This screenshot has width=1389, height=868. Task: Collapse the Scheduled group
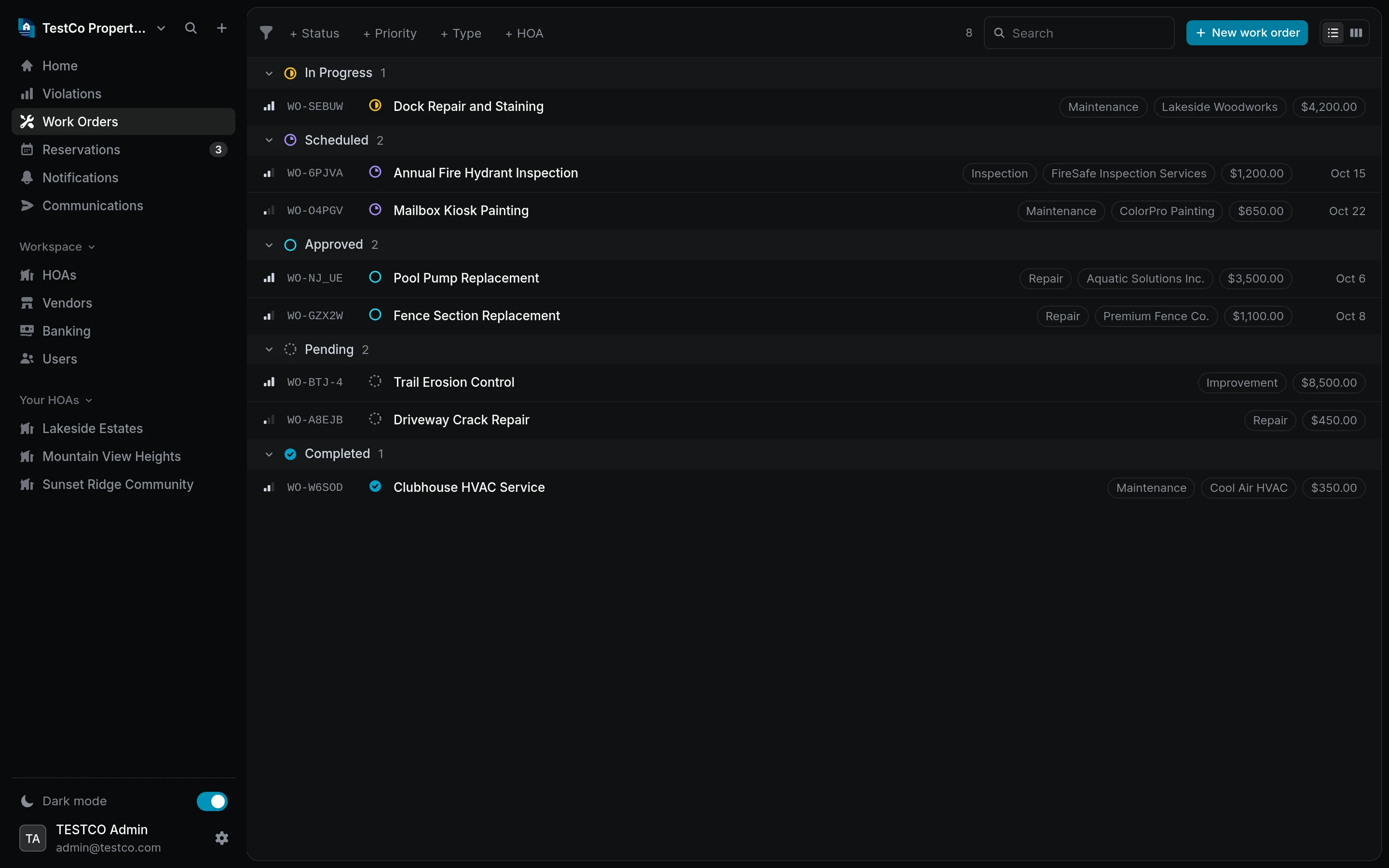(x=269, y=140)
